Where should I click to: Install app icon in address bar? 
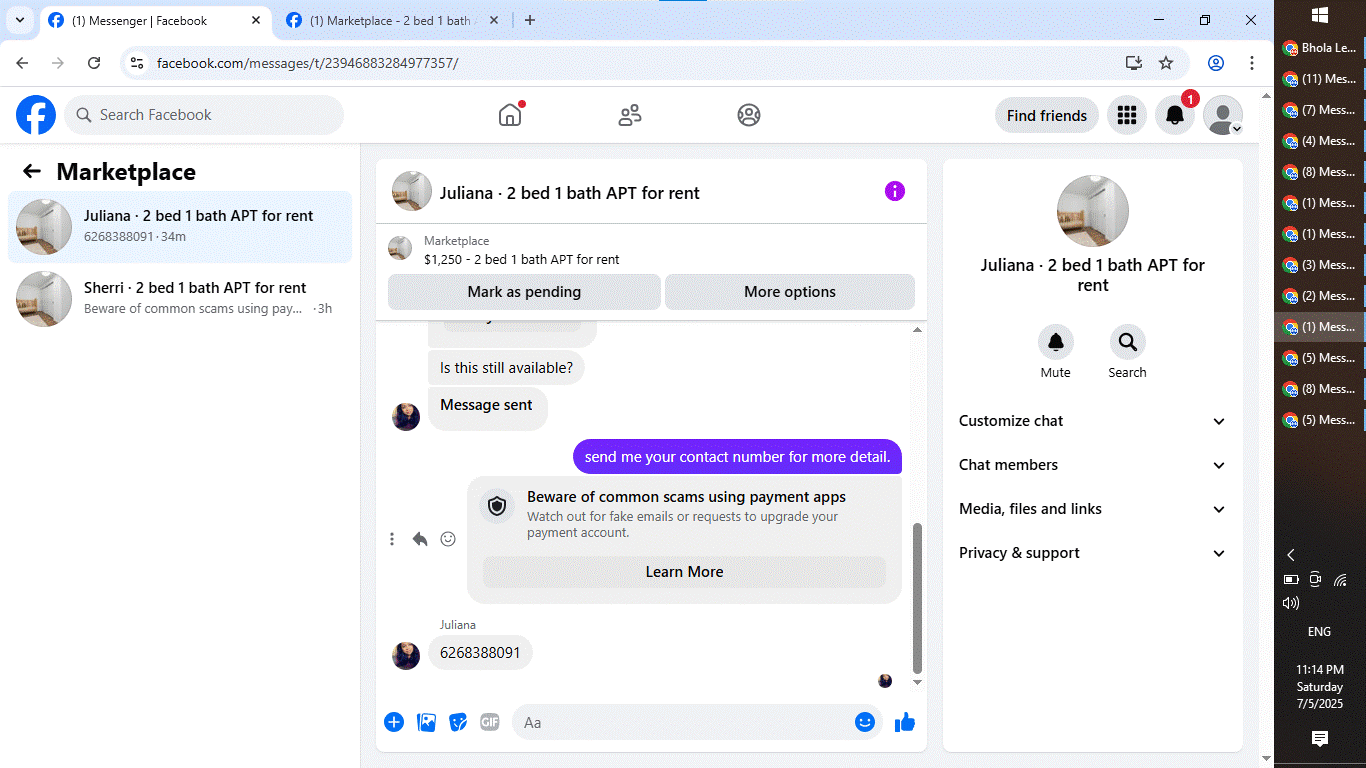[x=1133, y=63]
